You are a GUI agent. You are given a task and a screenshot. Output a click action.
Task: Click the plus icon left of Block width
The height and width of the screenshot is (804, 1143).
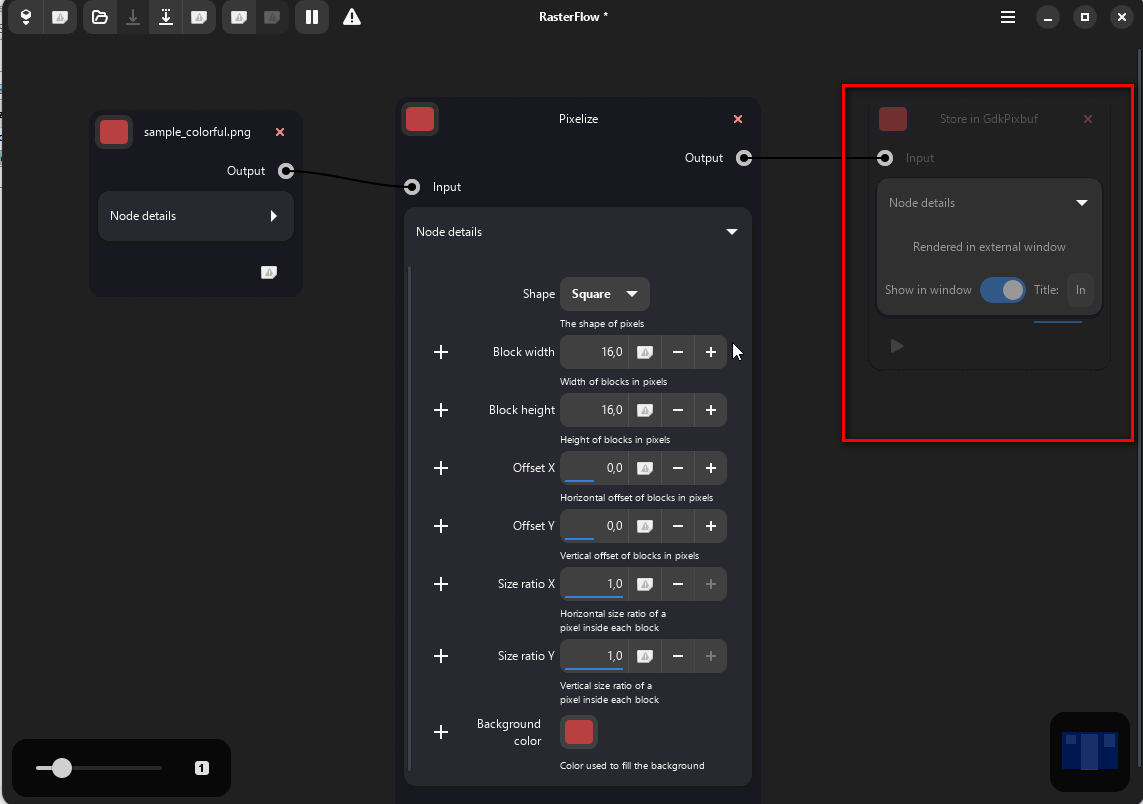(x=441, y=352)
